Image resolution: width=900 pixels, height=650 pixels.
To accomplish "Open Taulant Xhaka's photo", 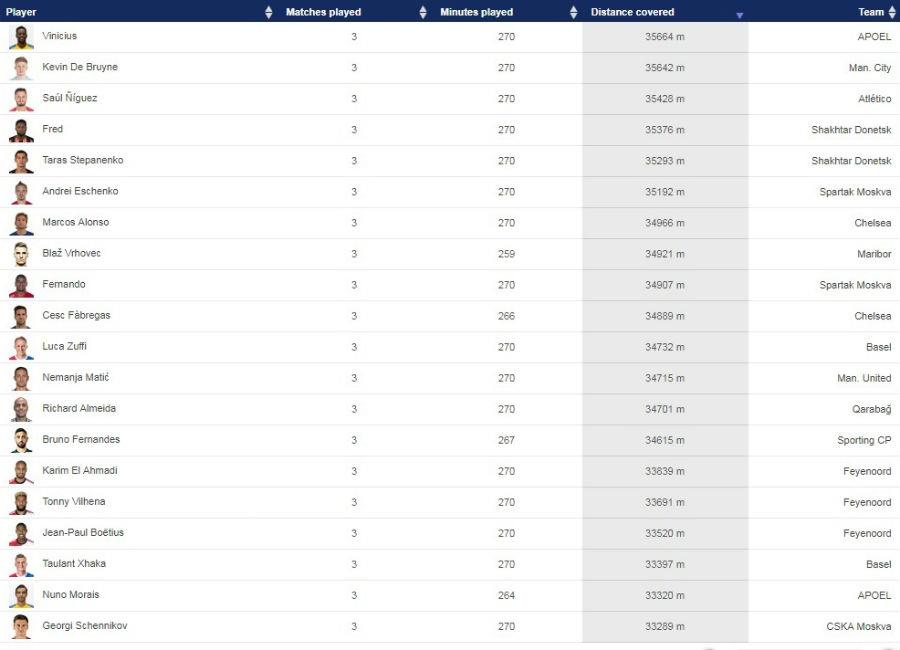I will pyautogui.click(x=21, y=564).
